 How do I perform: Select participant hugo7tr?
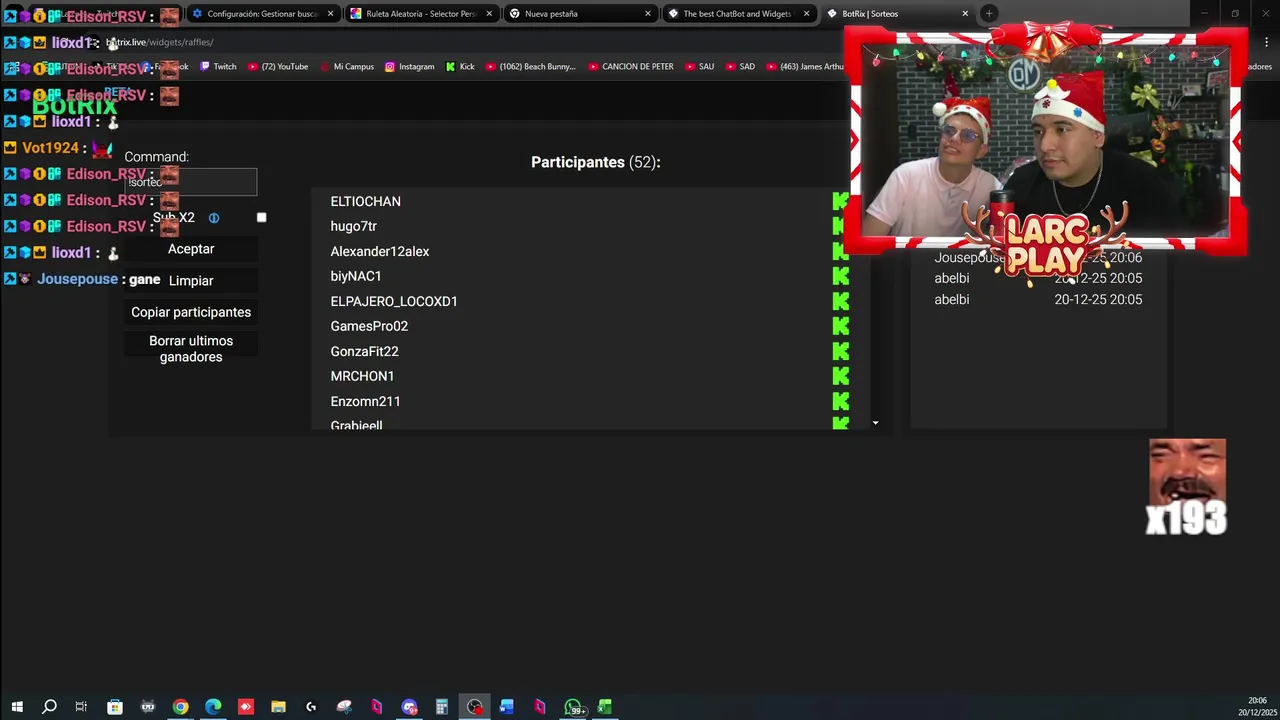(x=353, y=226)
